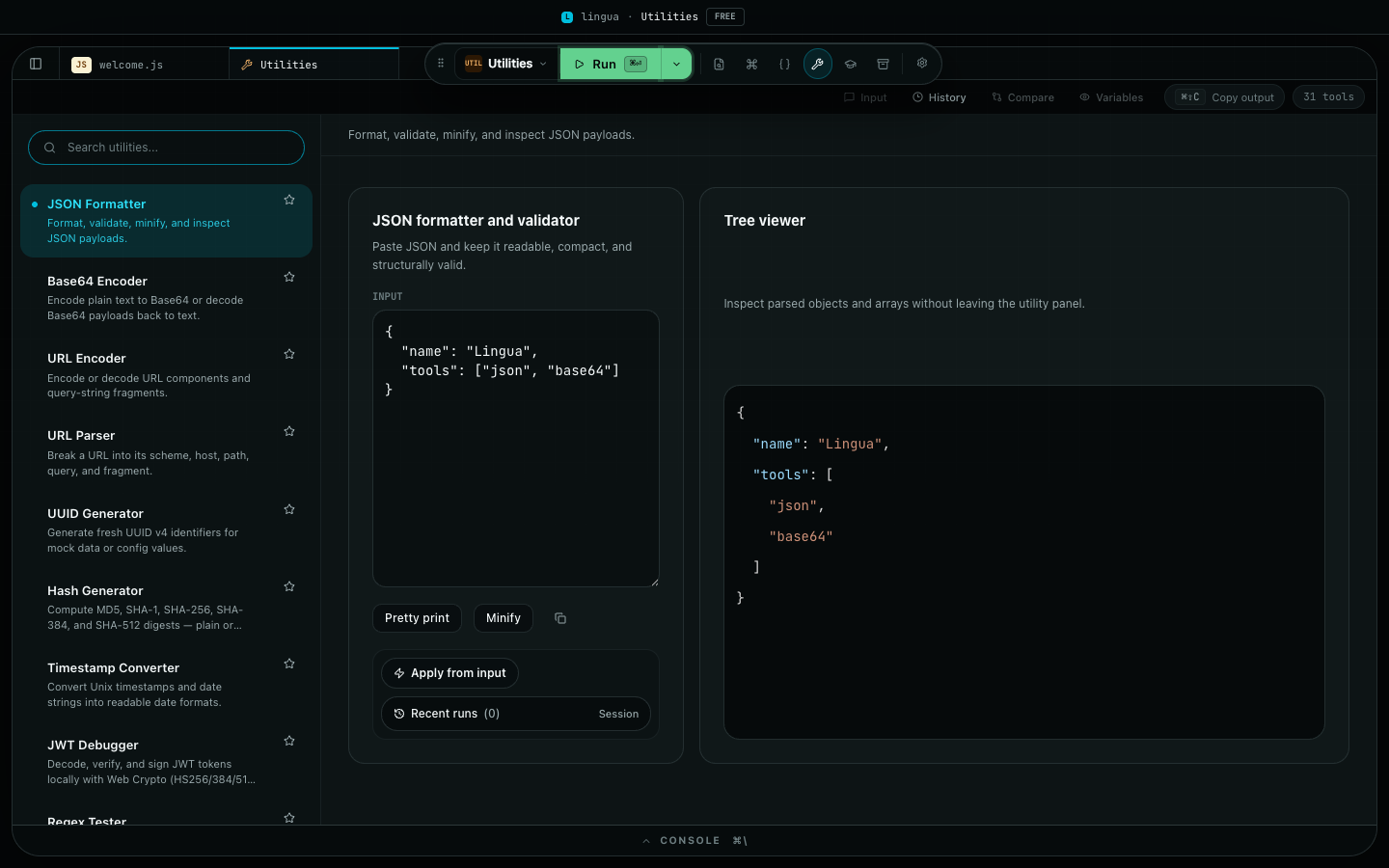Open the Utilities language dropdown
The width and height of the screenshot is (1389, 868).
[506, 64]
